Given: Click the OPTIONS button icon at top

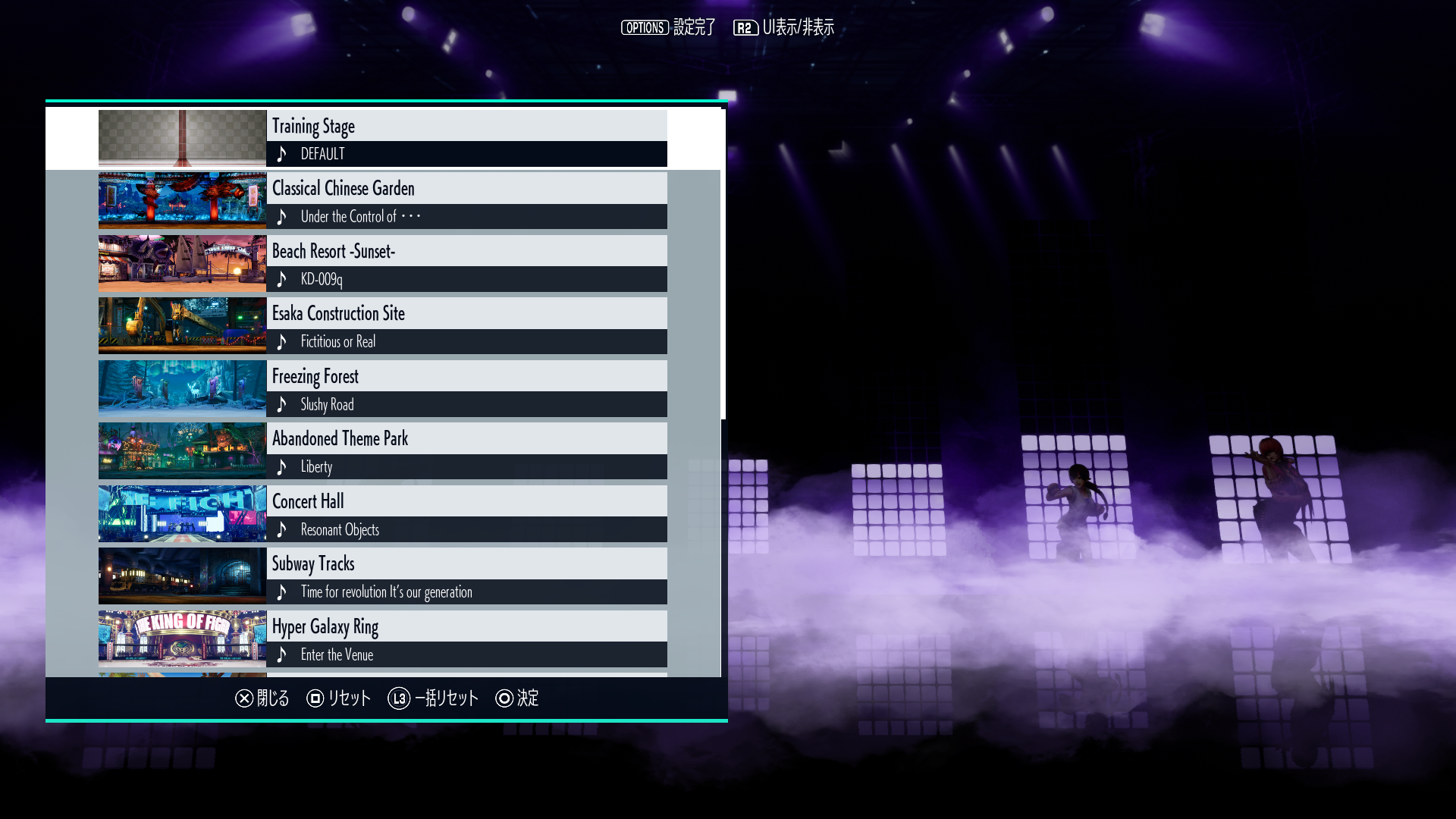Looking at the screenshot, I should coord(645,27).
